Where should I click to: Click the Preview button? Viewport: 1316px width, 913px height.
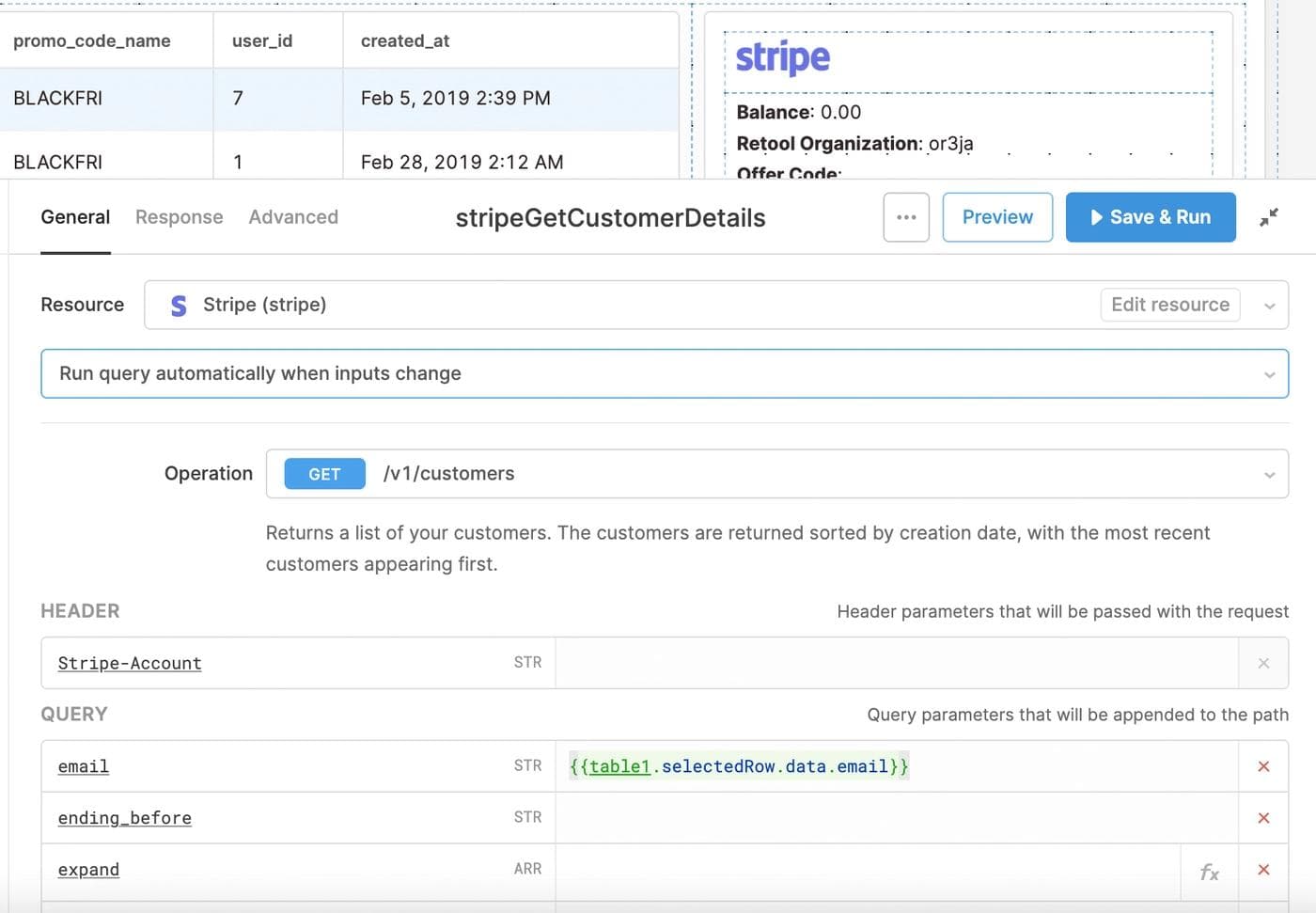coord(996,217)
